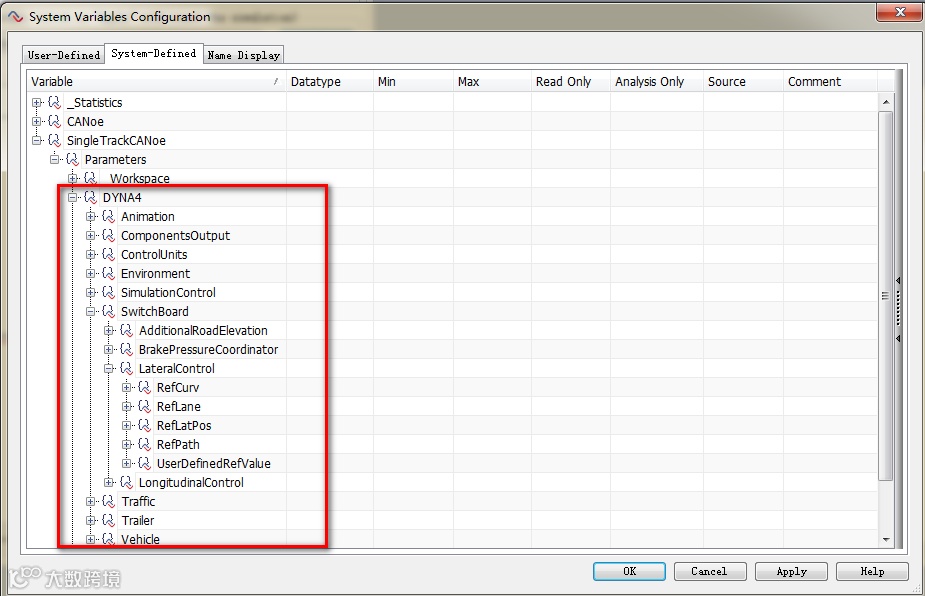Click the scroll up arrow of the tree
The height and width of the screenshot is (596, 925).
885,102
